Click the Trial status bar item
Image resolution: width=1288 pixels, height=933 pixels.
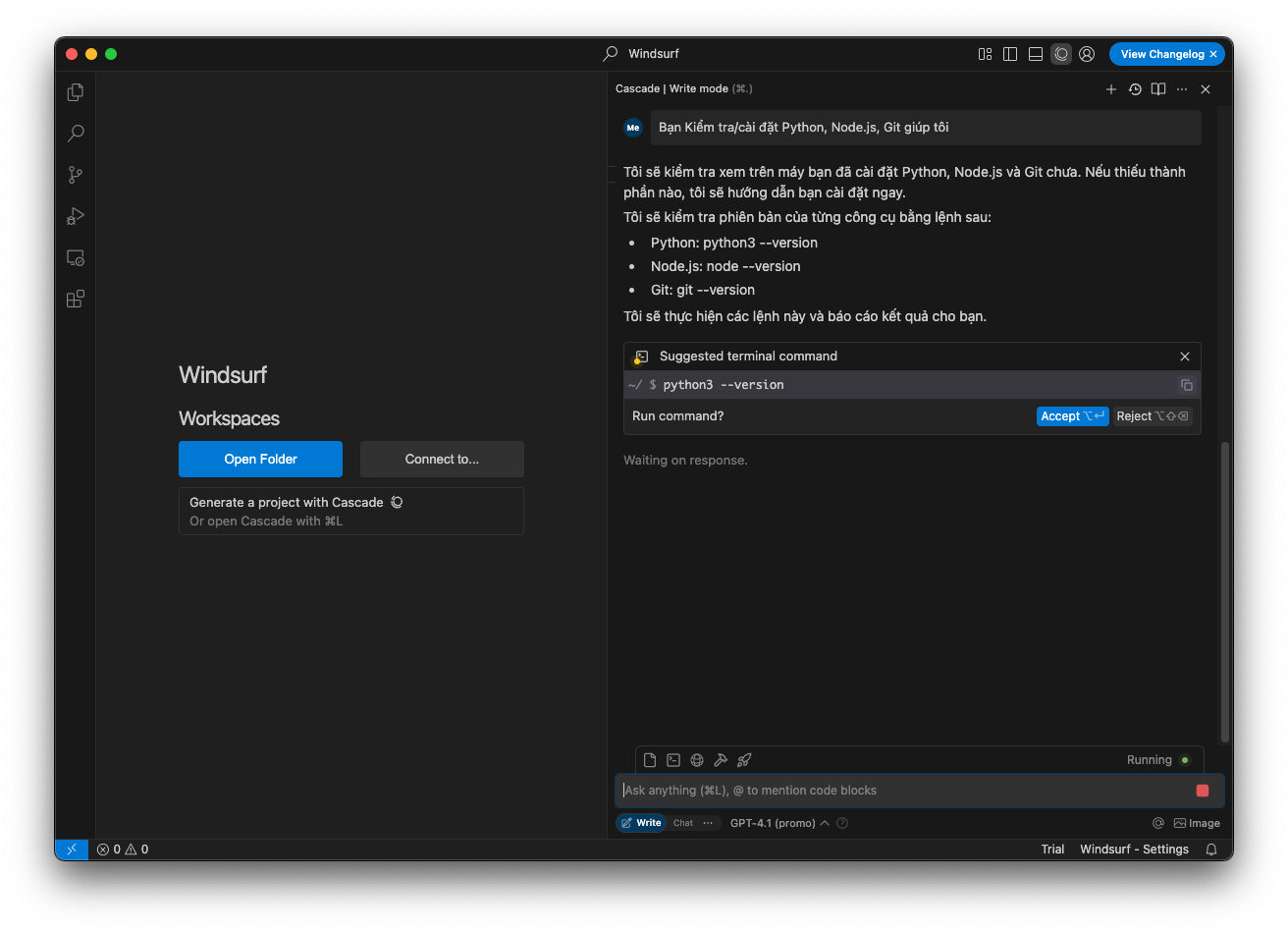click(1052, 850)
